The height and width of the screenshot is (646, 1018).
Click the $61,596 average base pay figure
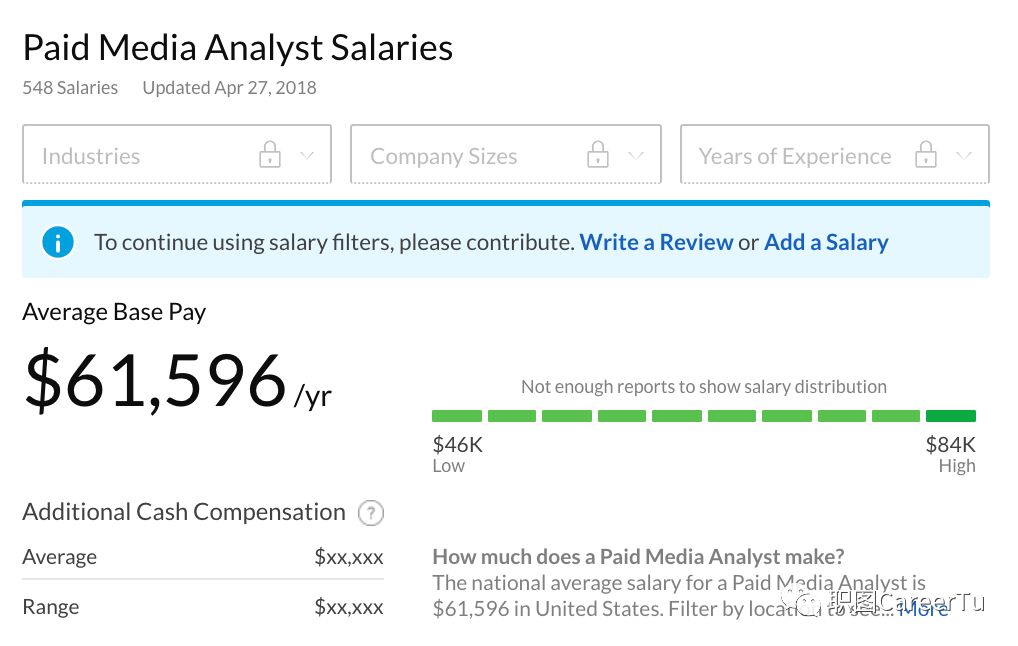point(156,380)
